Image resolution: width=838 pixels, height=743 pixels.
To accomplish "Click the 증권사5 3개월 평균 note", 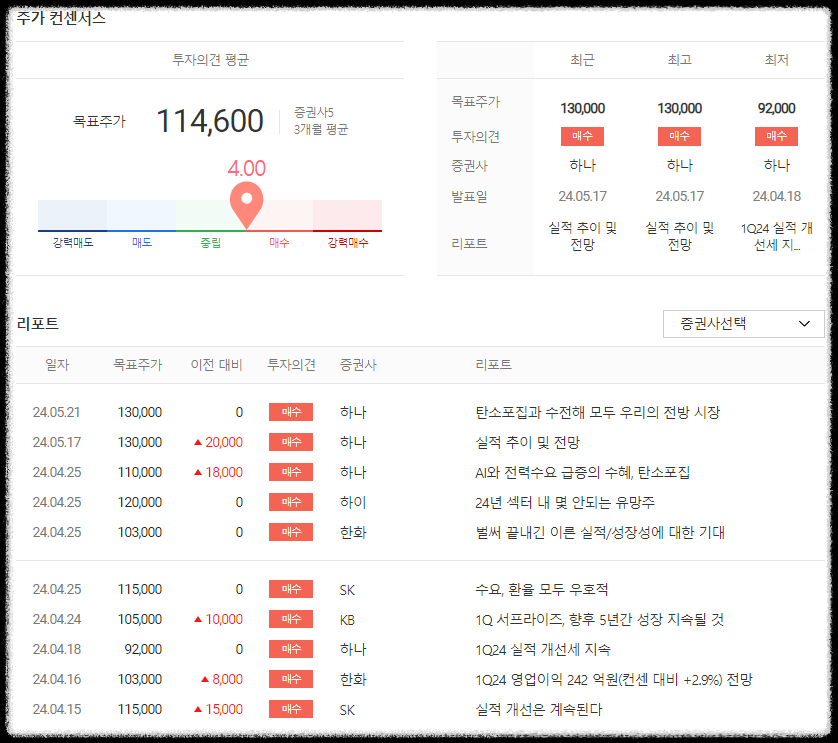I will click(321, 121).
